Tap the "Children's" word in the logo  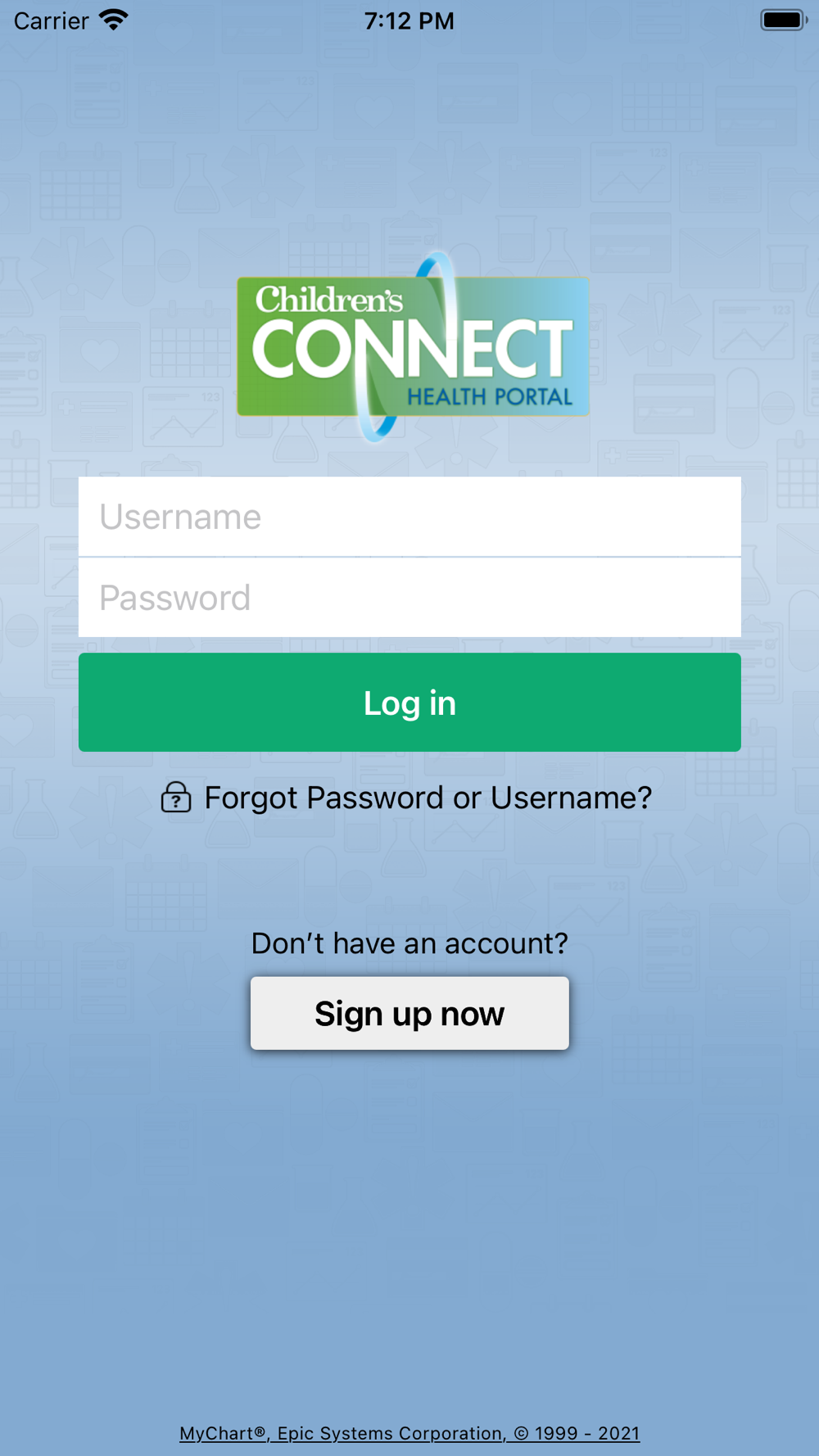(x=329, y=299)
